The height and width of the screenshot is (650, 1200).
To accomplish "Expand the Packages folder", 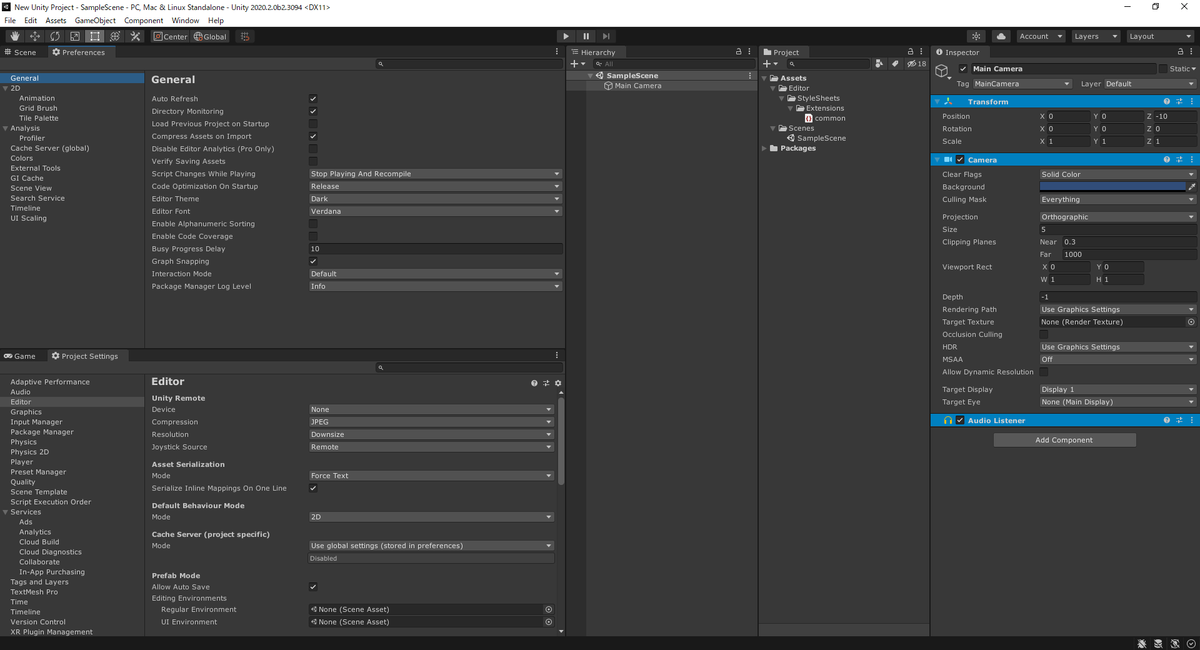I will coord(765,148).
